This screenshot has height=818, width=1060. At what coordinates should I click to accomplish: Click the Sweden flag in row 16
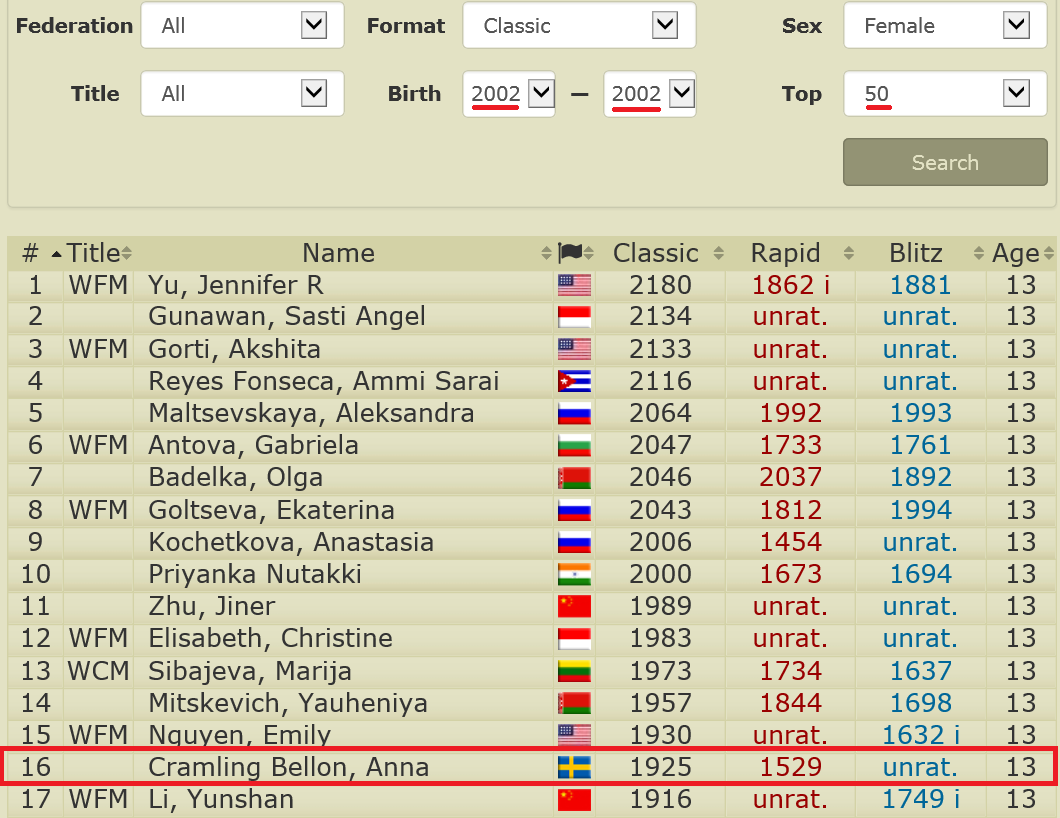coord(574,767)
